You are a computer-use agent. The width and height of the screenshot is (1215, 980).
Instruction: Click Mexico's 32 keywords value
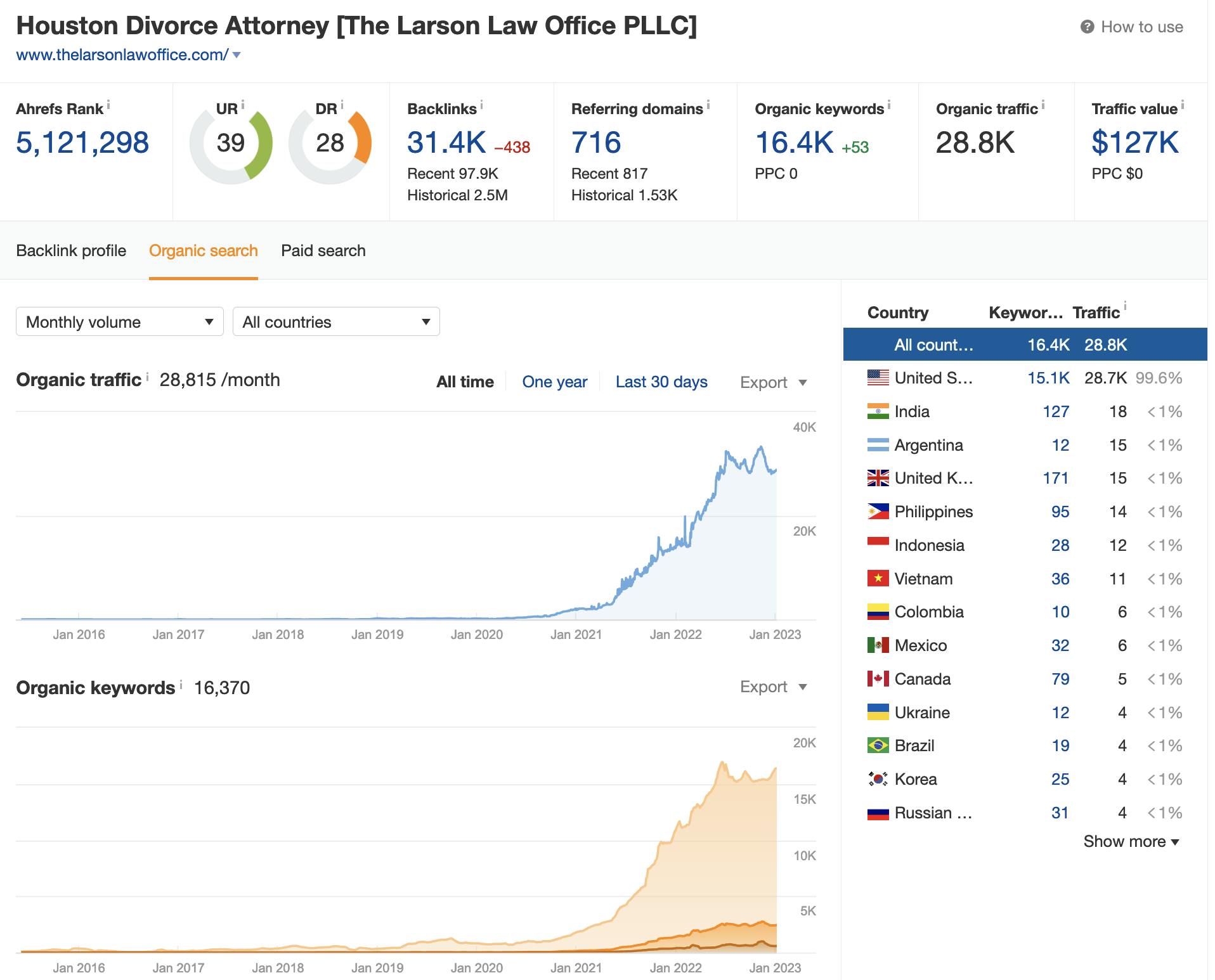[1060, 645]
